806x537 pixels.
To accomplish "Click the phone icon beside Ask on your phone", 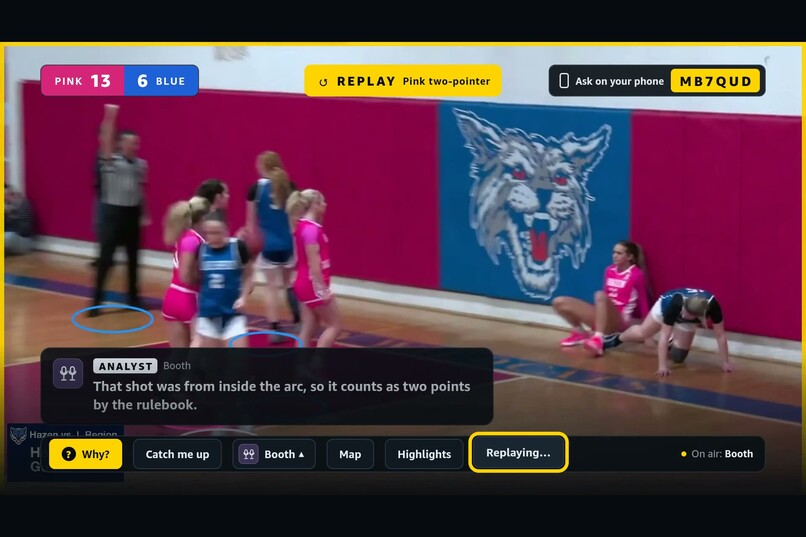I will [564, 81].
